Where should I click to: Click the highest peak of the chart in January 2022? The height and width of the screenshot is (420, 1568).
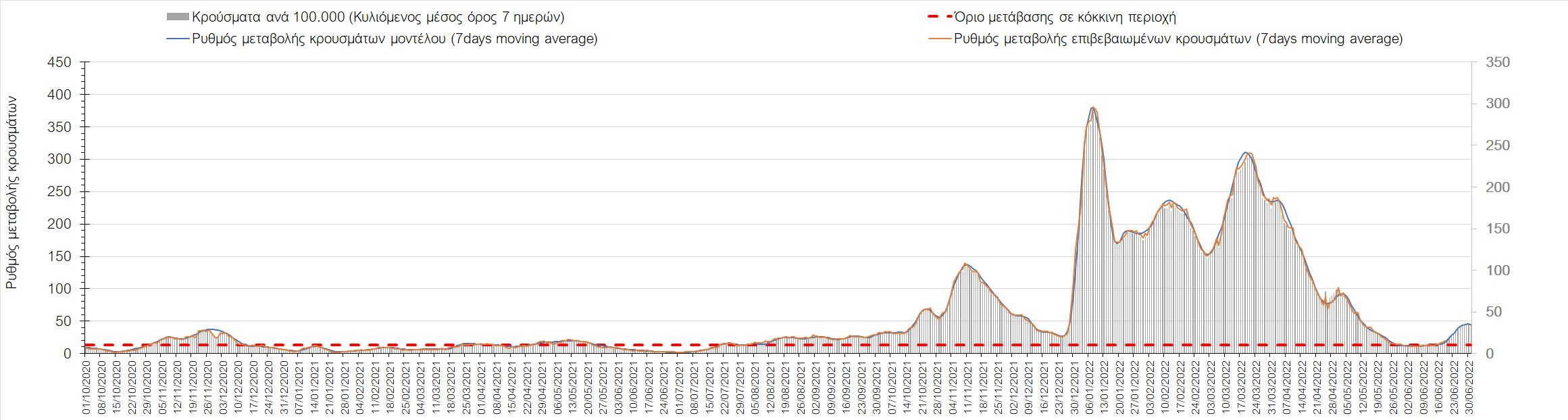[x=1092, y=108]
